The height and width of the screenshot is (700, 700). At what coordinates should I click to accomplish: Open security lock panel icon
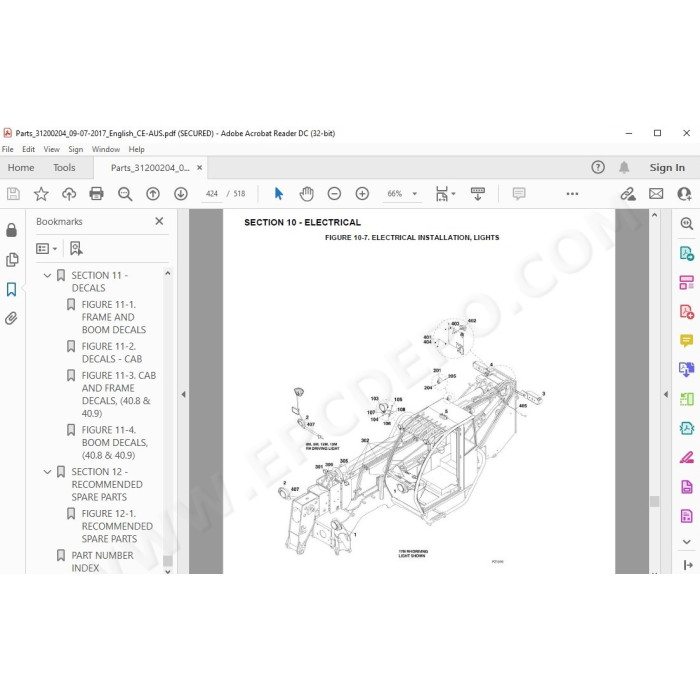click(x=12, y=230)
